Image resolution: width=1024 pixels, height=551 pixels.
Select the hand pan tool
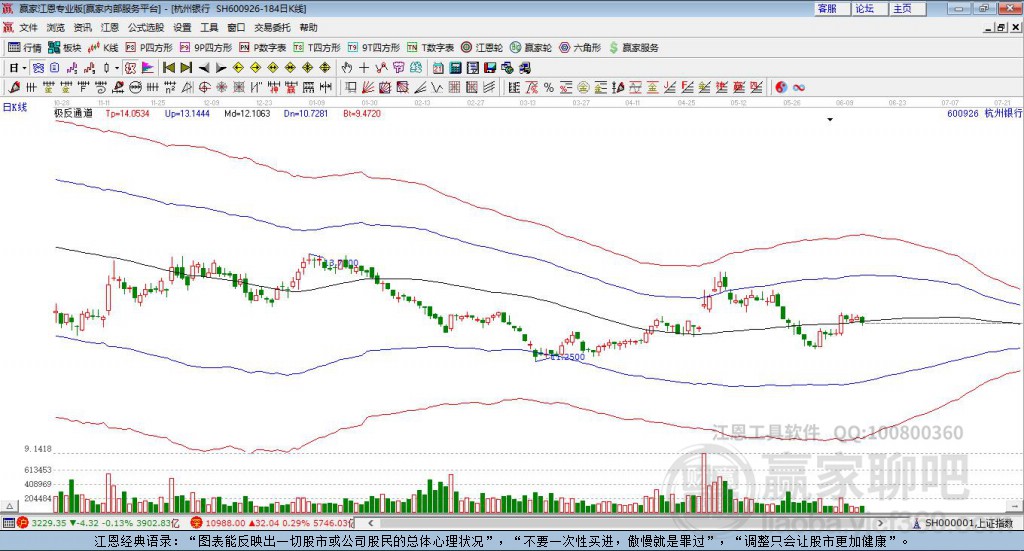click(347, 68)
